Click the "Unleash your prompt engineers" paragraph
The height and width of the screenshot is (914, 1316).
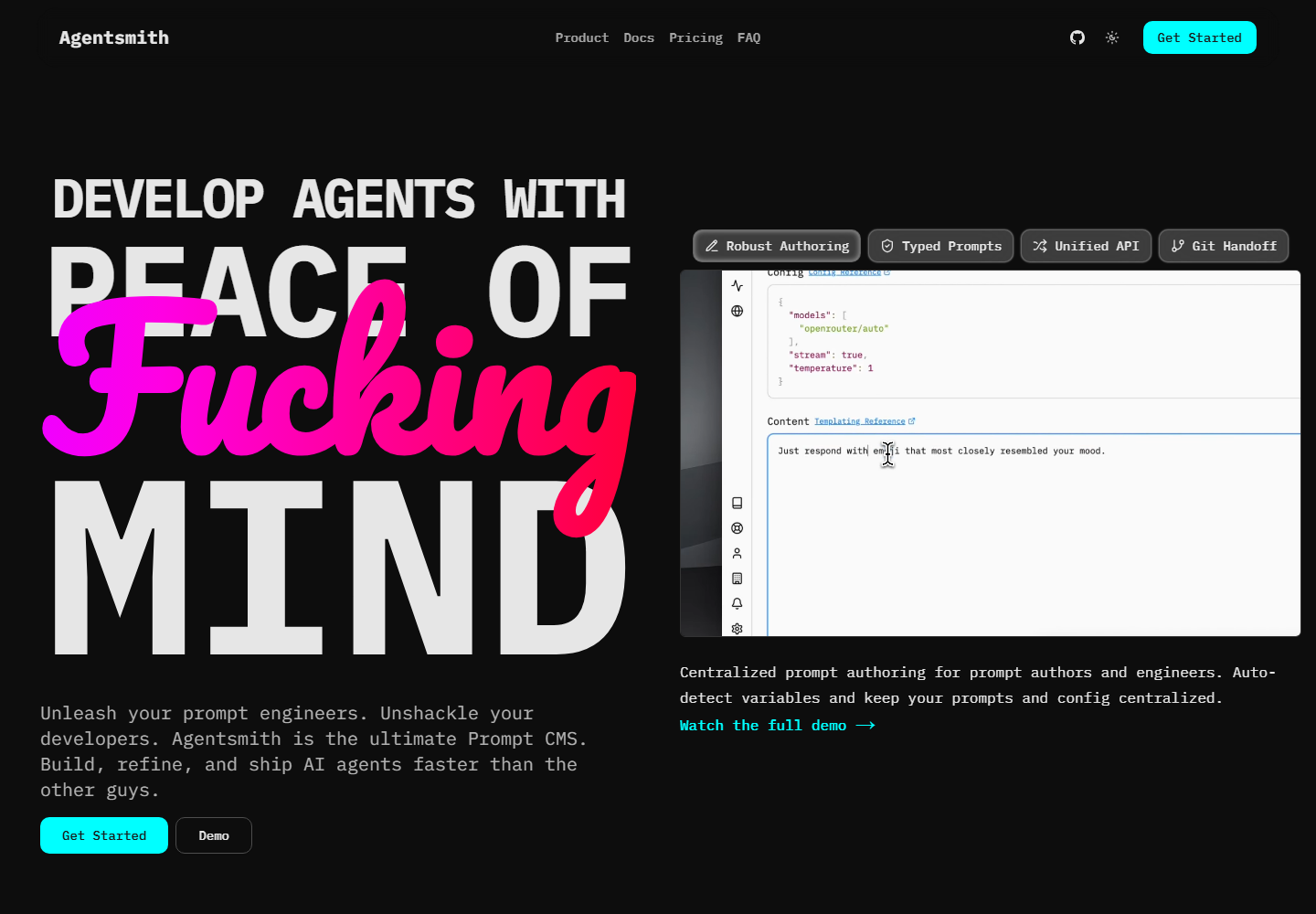click(x=313, y=751)
